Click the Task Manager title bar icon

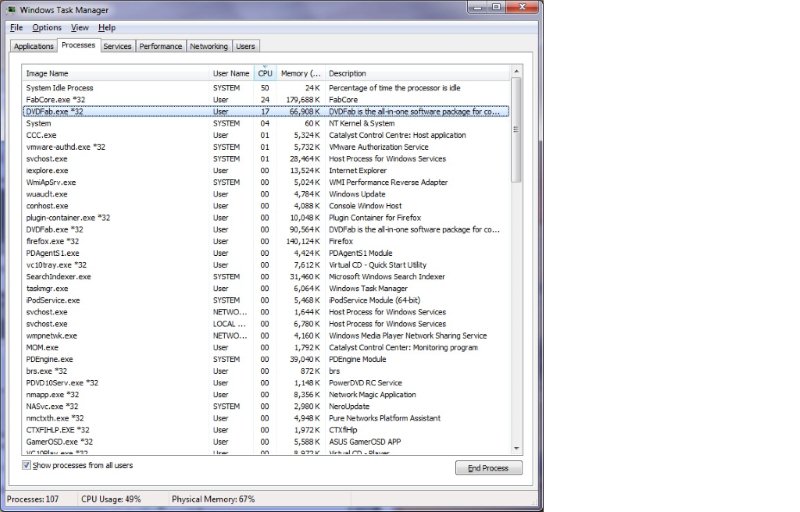click(x=12, y=9)
